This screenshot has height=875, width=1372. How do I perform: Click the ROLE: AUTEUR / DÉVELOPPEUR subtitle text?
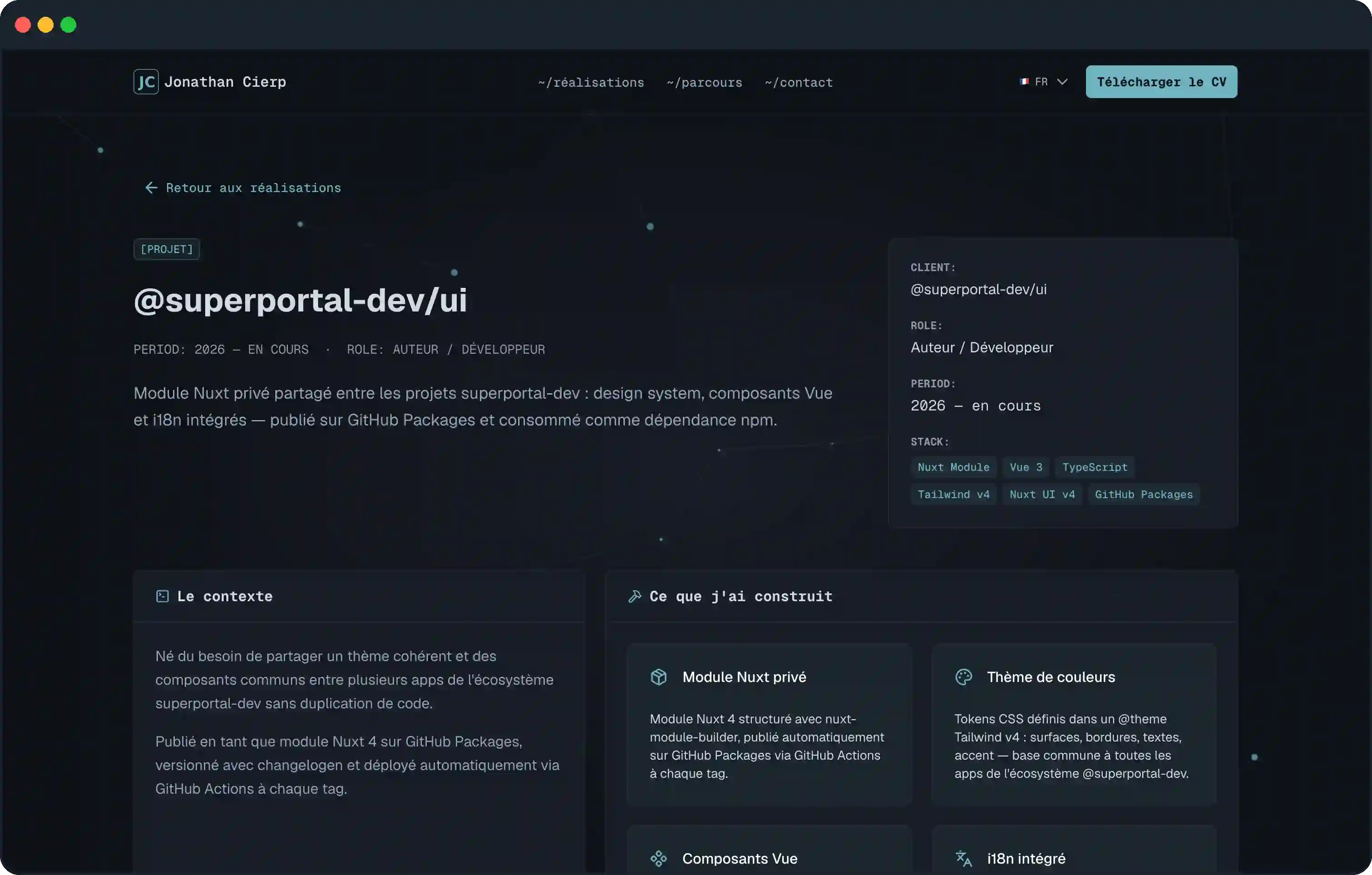(446, 349)
